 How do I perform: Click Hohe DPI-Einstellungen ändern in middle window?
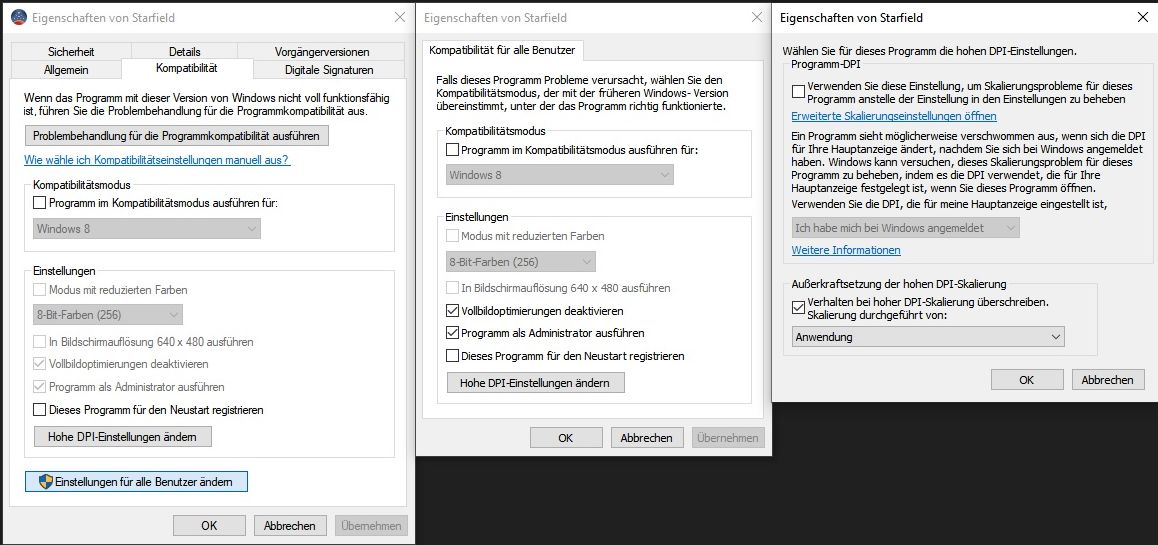536,383
